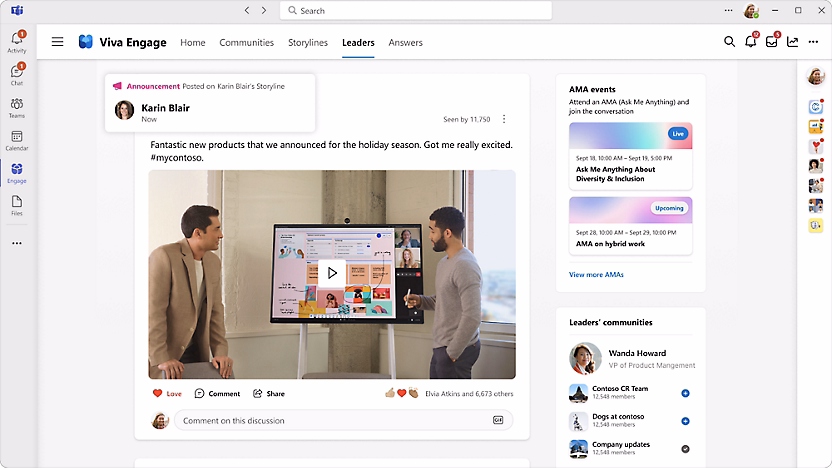Open the profile avatar in title bar
This screenshot has height=468, width=832.
[x=751, y=11]
